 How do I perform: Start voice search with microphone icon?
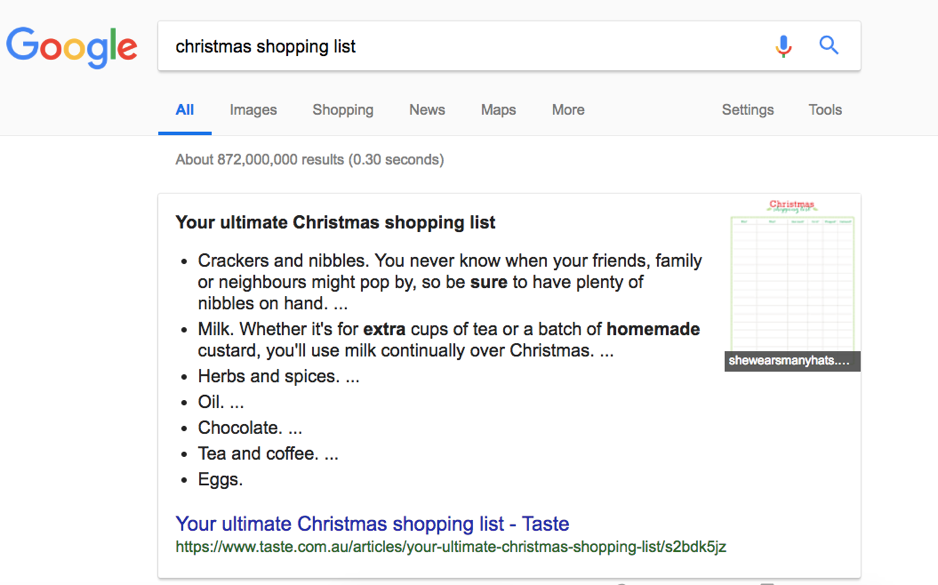click(x=783, y=46)
